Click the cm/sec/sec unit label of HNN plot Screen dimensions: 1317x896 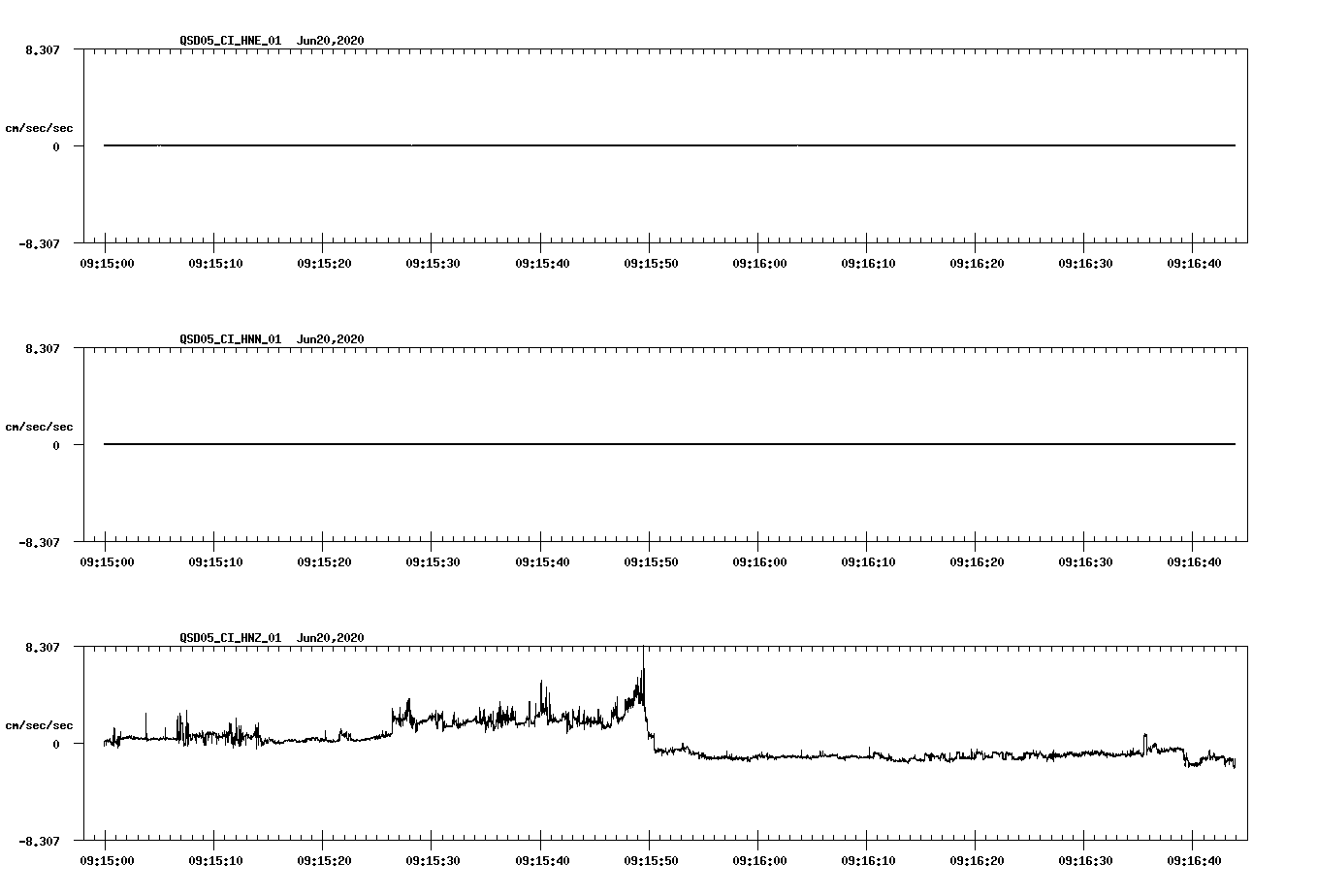point(39,427)
